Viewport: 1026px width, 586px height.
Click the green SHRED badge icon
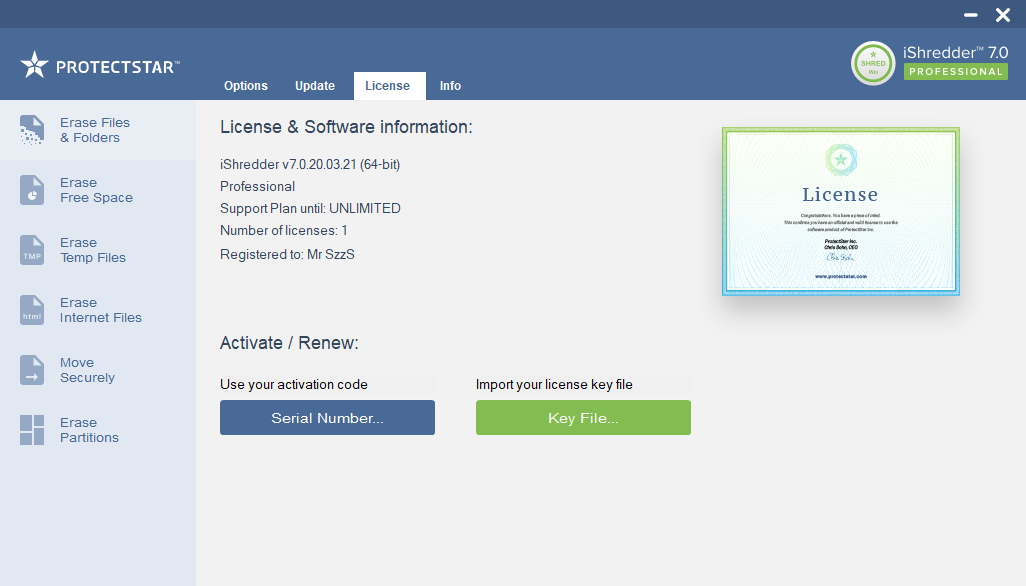coord(873,63)
